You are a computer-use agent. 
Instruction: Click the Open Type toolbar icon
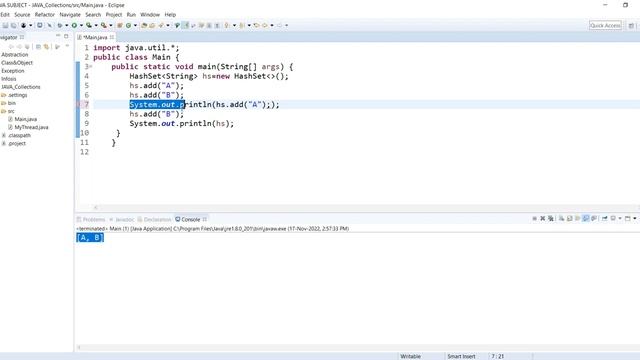click(x=144, y=25)
